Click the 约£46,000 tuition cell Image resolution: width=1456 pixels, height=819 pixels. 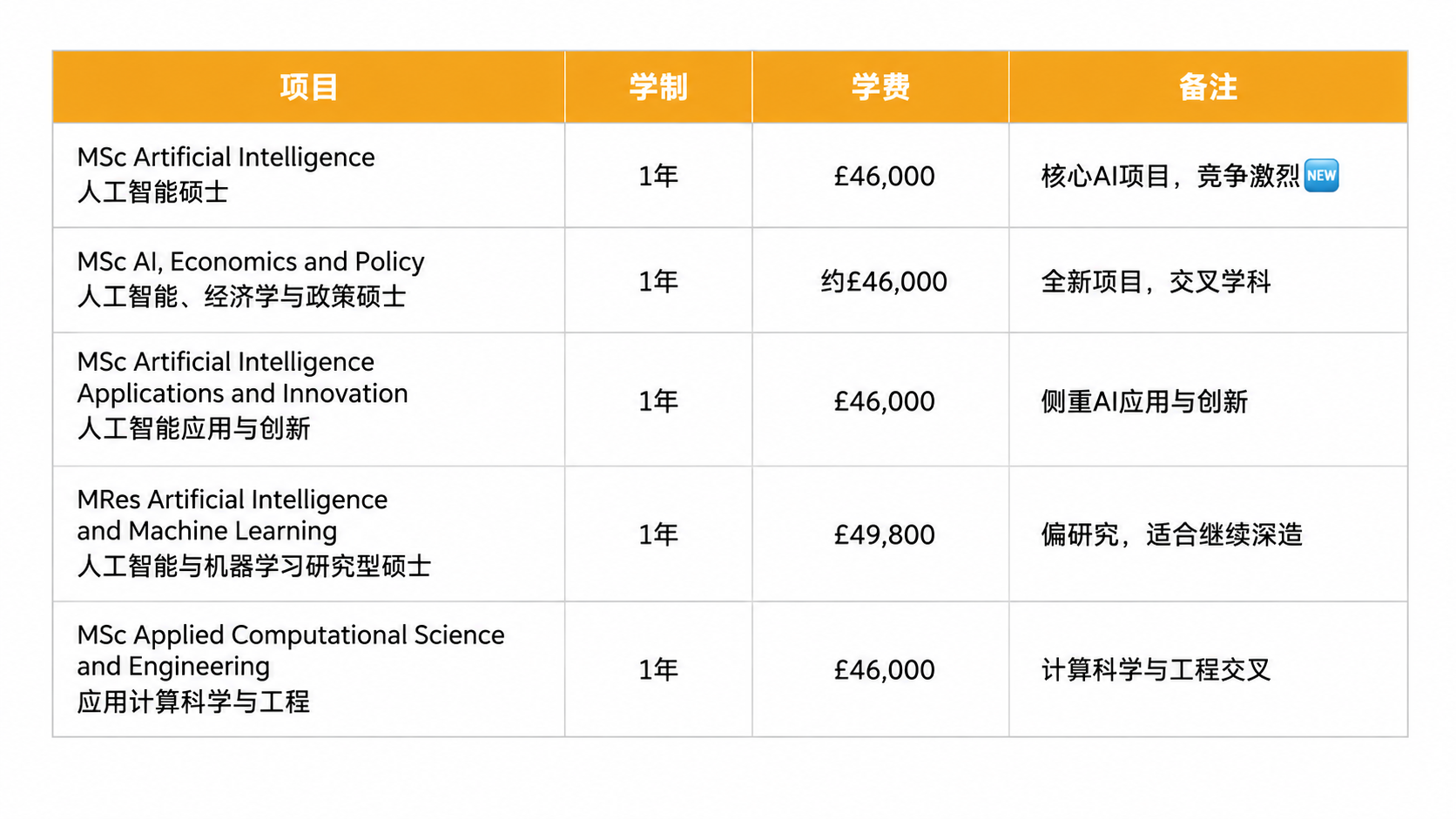(880, 280)
